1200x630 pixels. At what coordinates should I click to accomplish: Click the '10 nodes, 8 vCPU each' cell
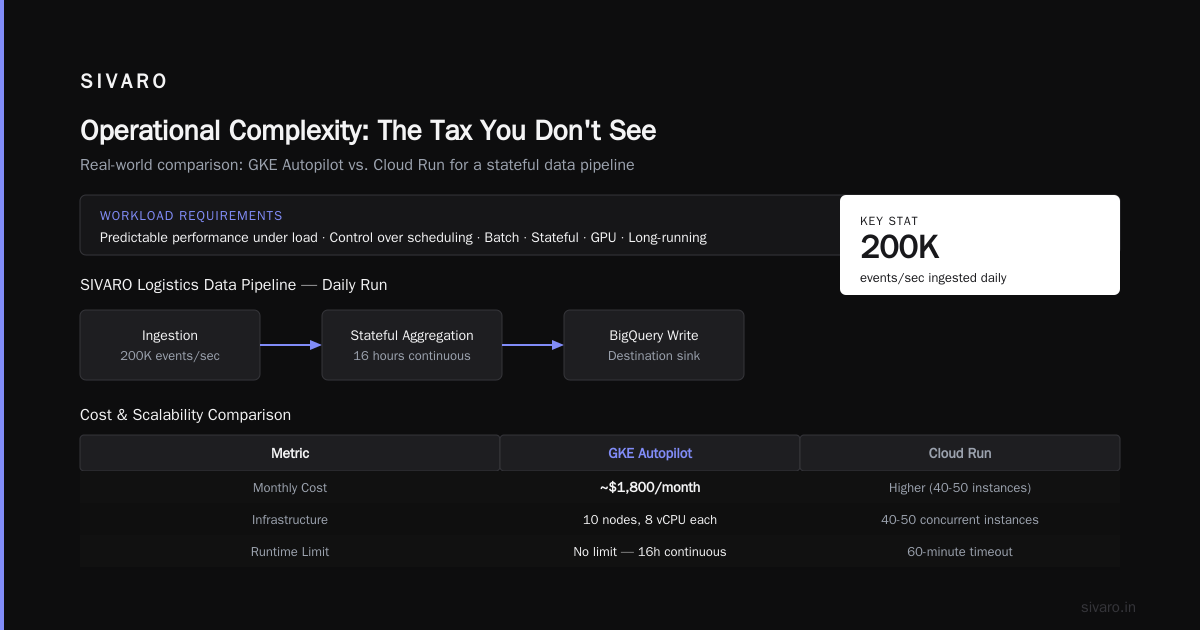pyautogui.click(x=650, y=520)
